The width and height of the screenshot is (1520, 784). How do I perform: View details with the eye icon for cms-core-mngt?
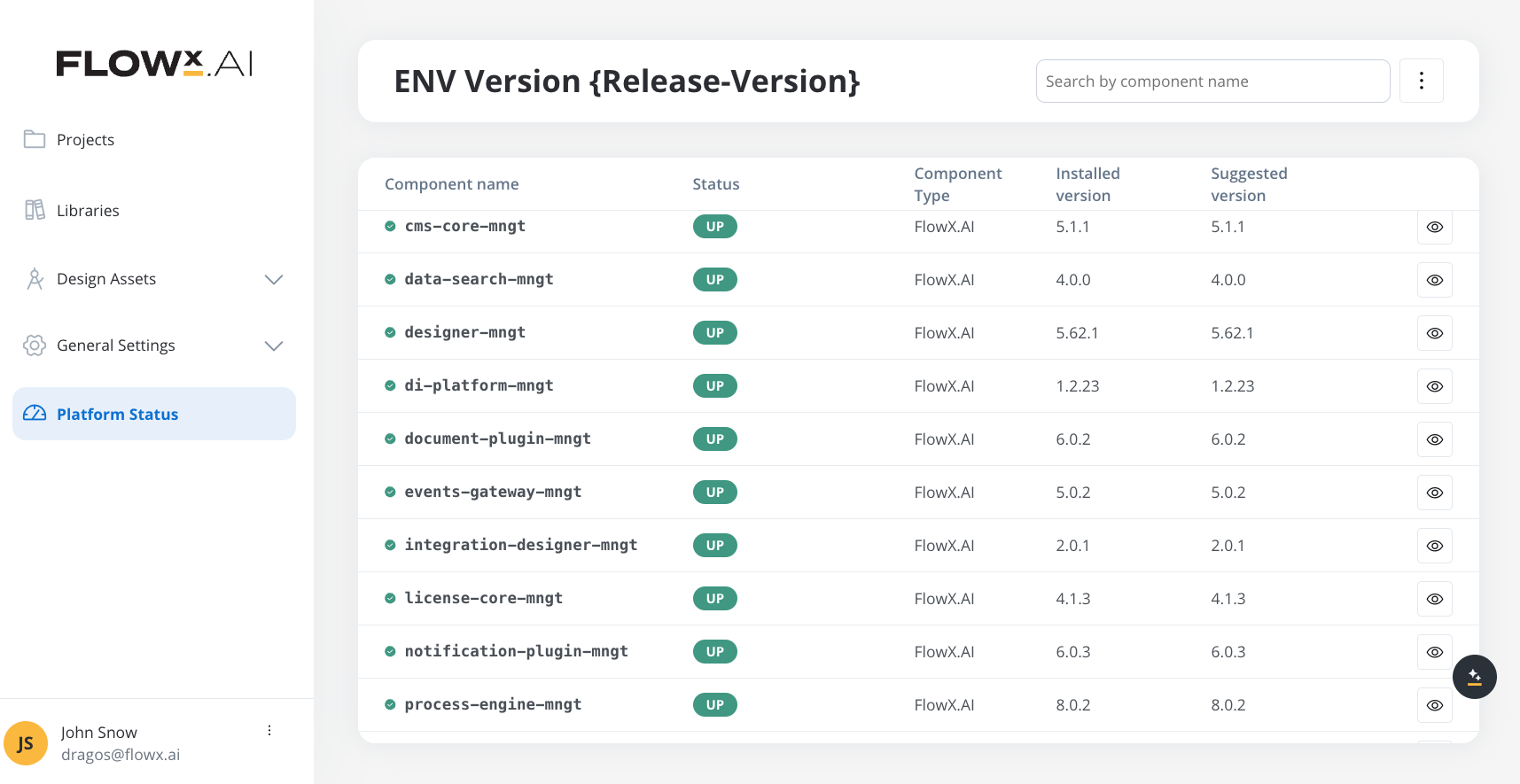pos(1435,227)
